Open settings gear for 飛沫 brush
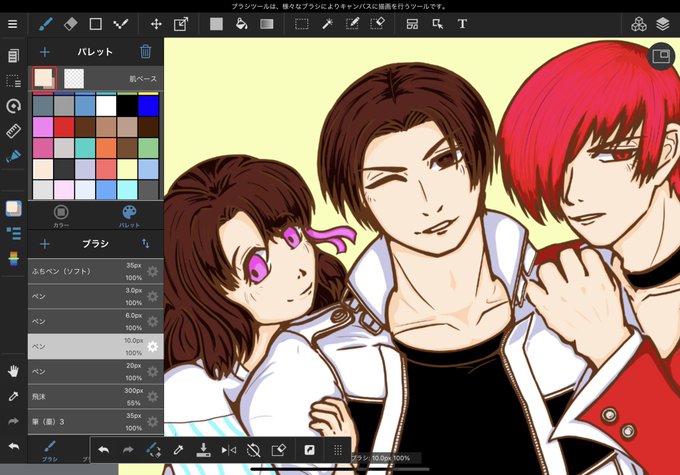 pos(152,396)
